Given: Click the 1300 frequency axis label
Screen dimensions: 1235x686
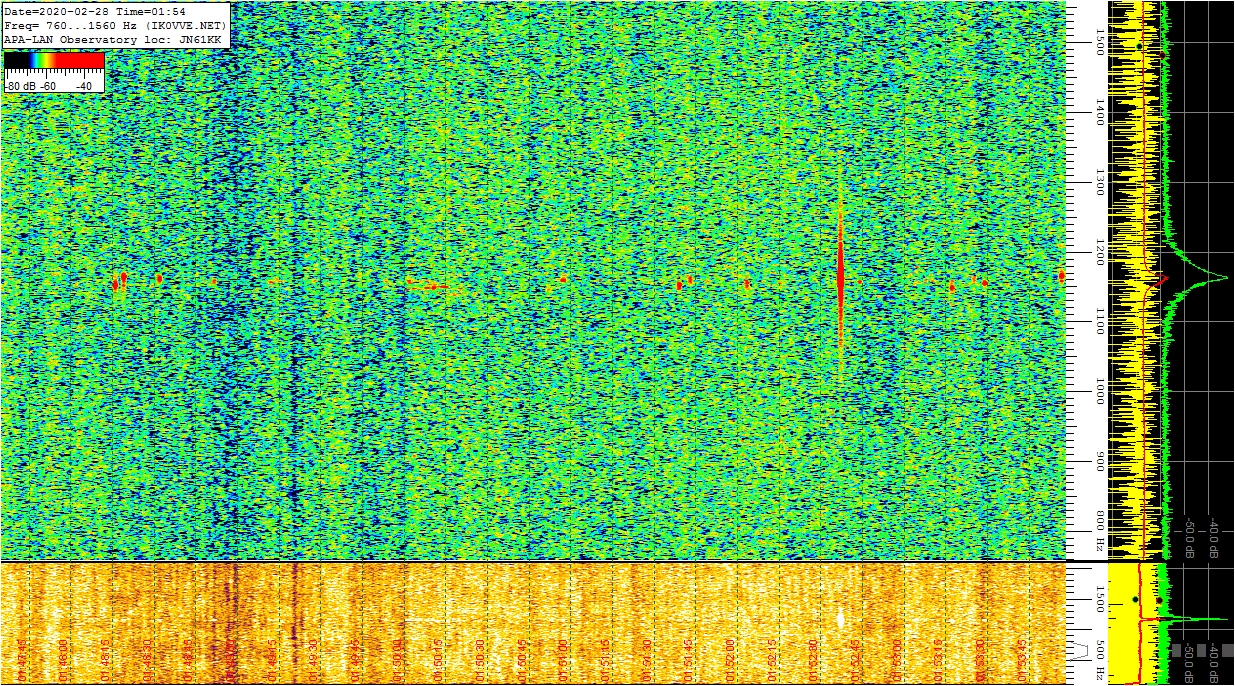Looking at the screenshot, I should (1099, 181).
